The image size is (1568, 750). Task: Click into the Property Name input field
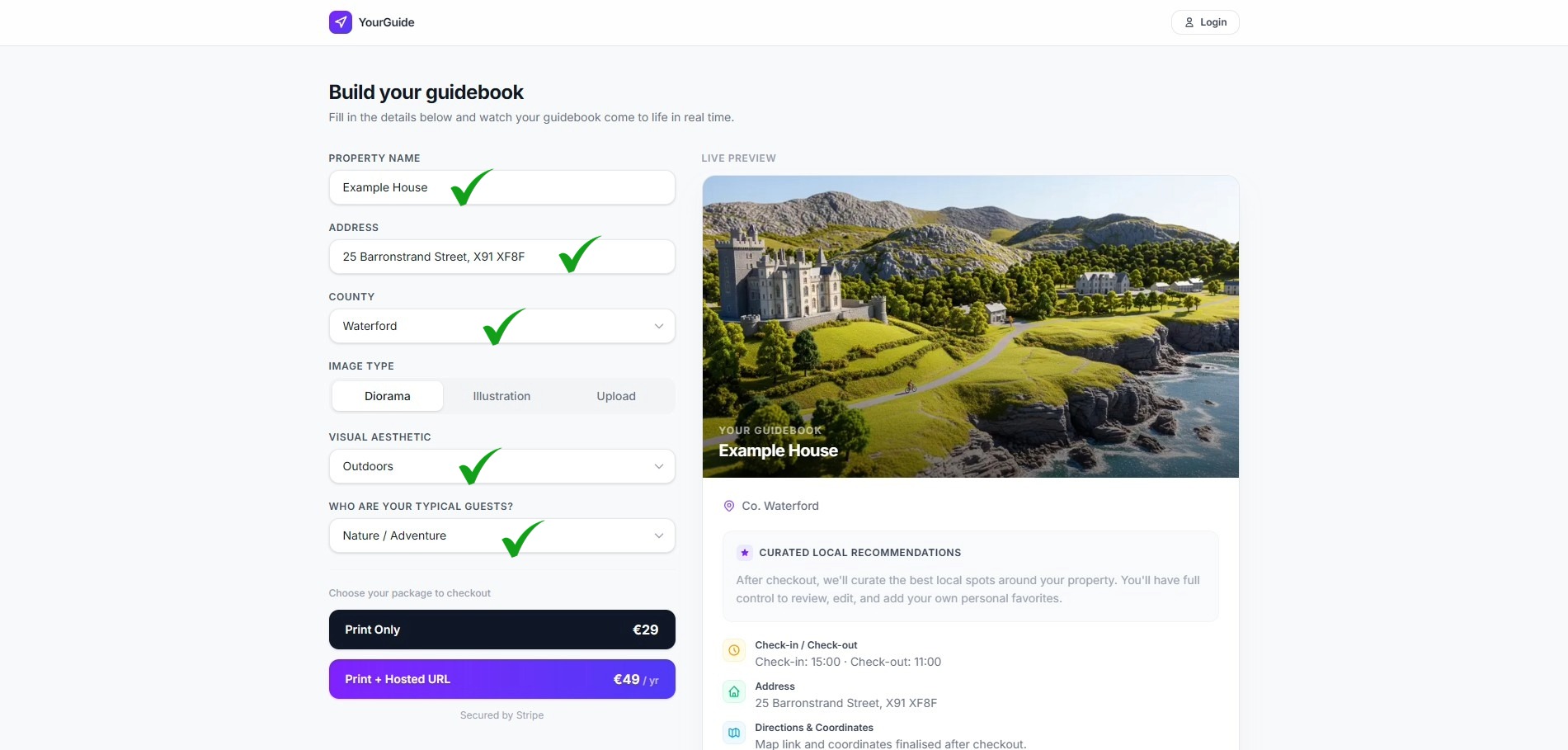click(x=501, y=187)
